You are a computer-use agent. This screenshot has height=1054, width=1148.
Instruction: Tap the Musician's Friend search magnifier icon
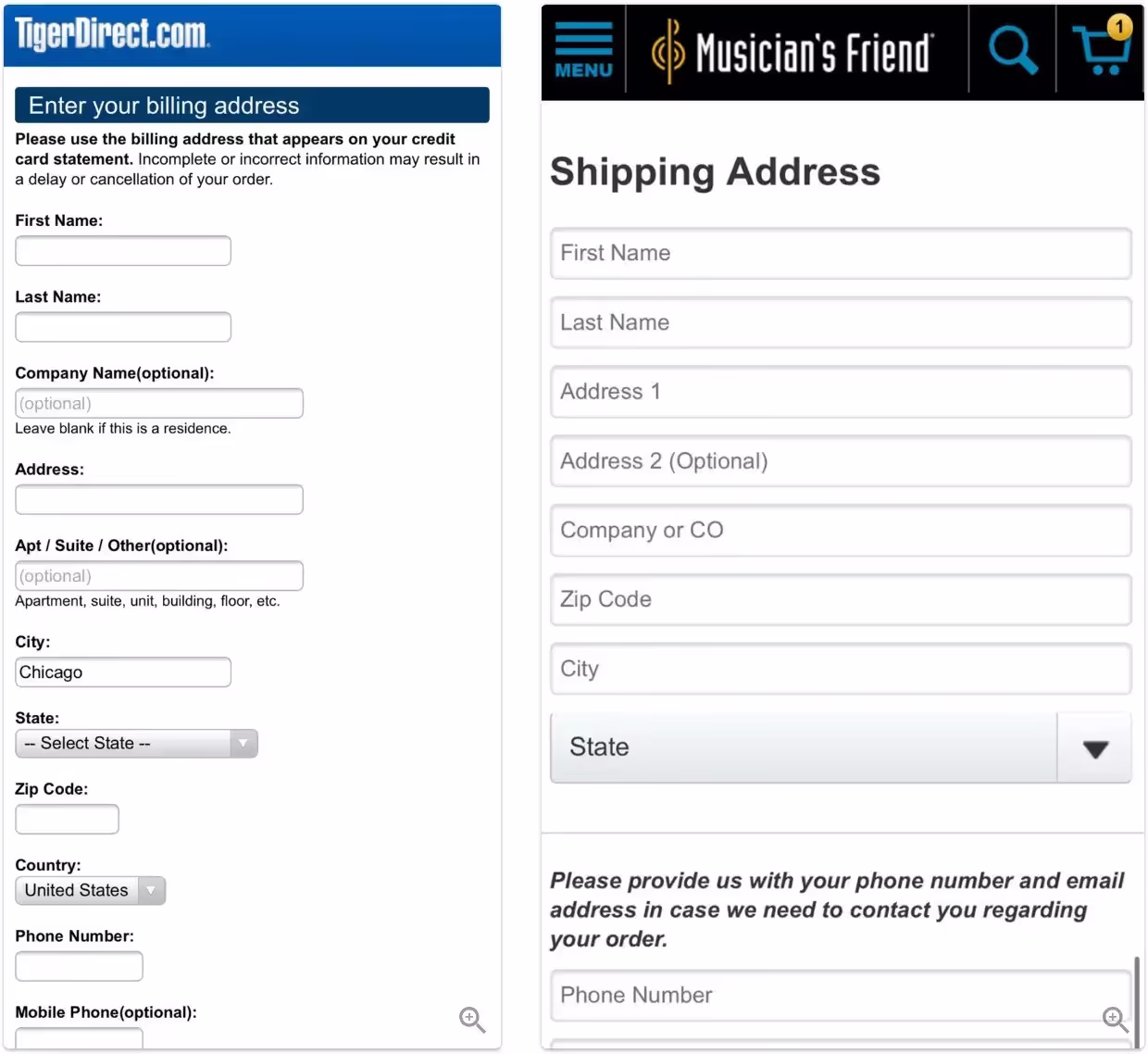[1012, 50]
